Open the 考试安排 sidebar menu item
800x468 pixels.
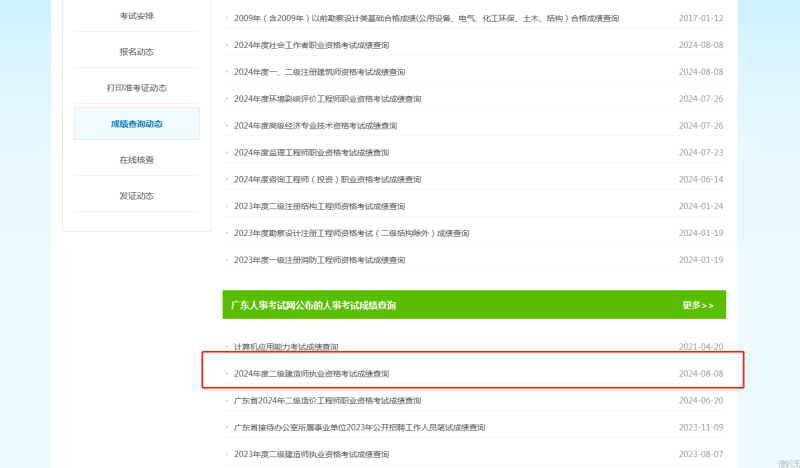pos(137,16)
